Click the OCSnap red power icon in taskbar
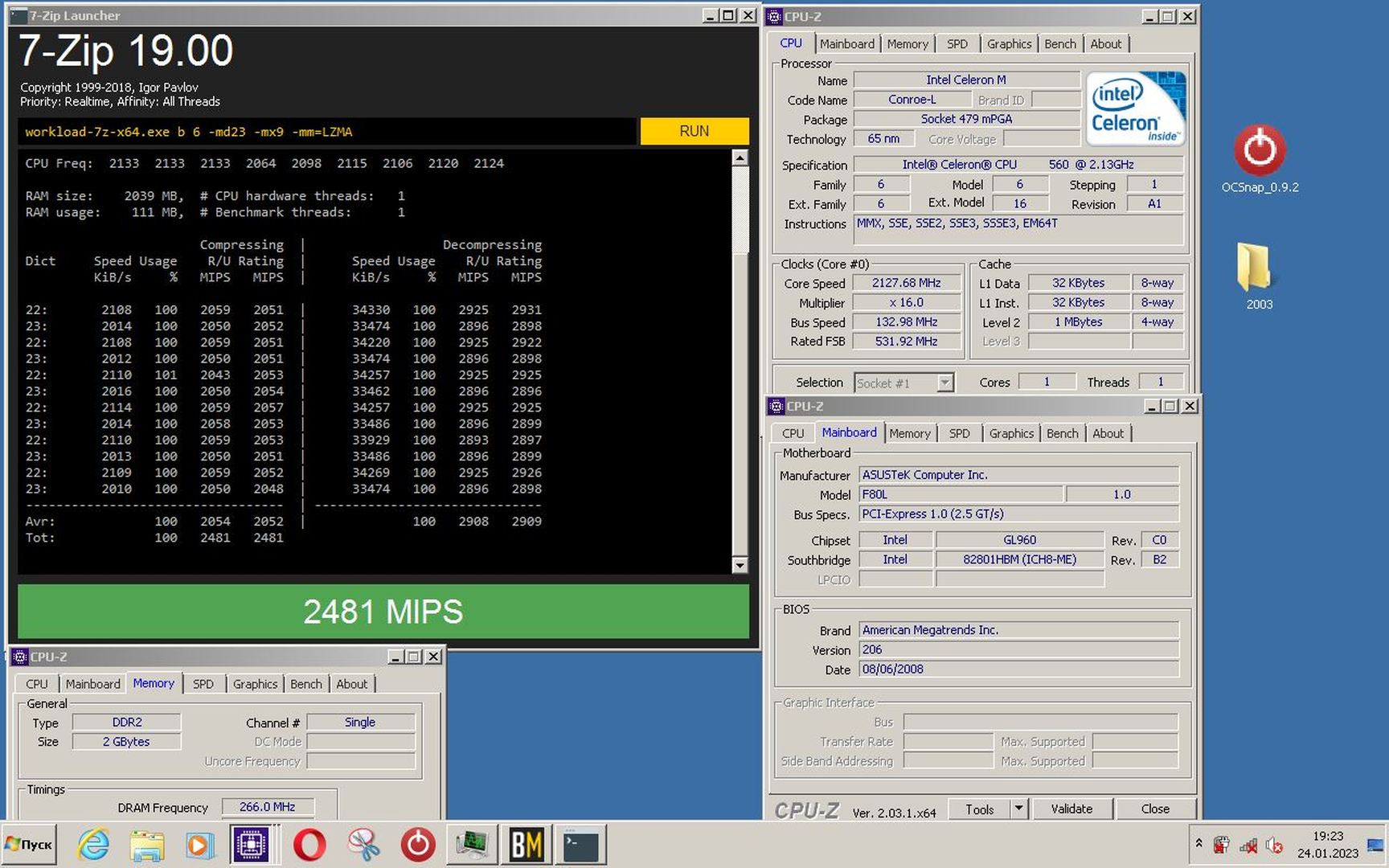Image resolution: width=1389 pixels, height=868 pixels. pos(418,845)
